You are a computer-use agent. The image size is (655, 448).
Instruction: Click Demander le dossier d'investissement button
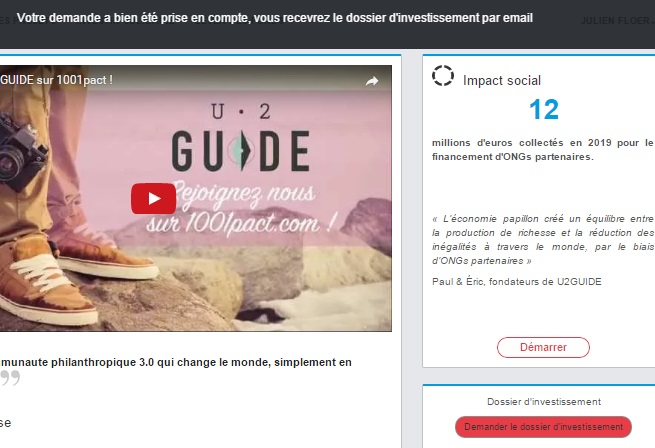[543, 427]
